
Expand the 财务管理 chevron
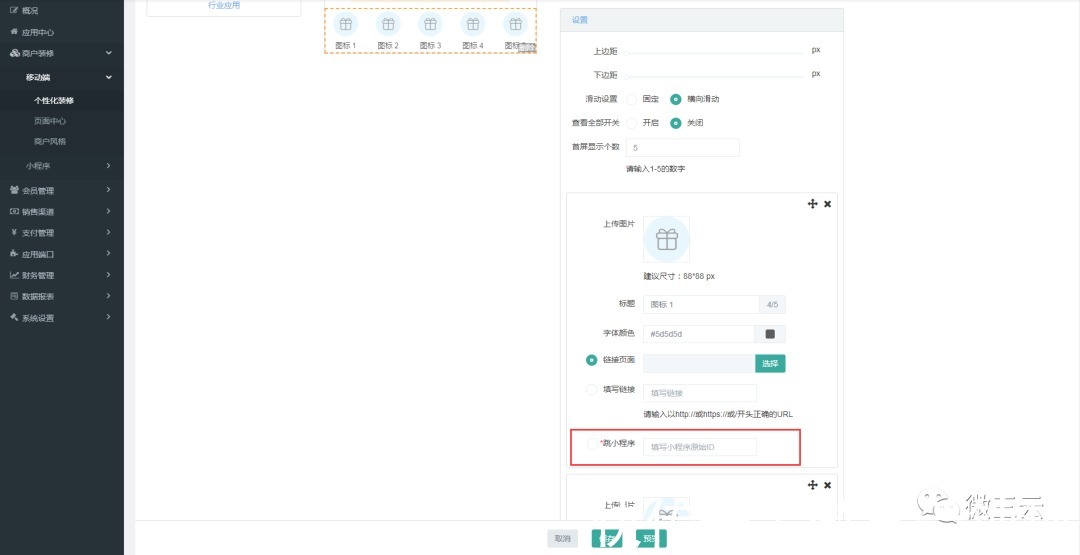109,275
